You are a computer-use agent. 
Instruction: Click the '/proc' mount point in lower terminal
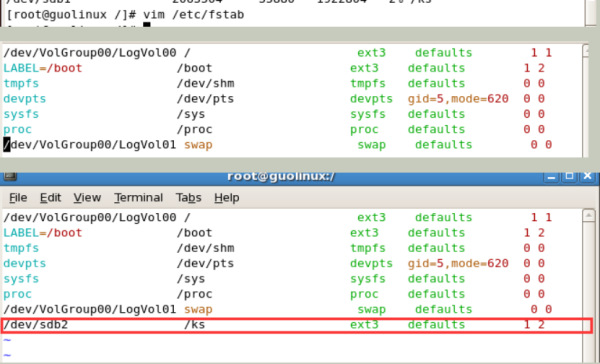(x=194, y=294)
